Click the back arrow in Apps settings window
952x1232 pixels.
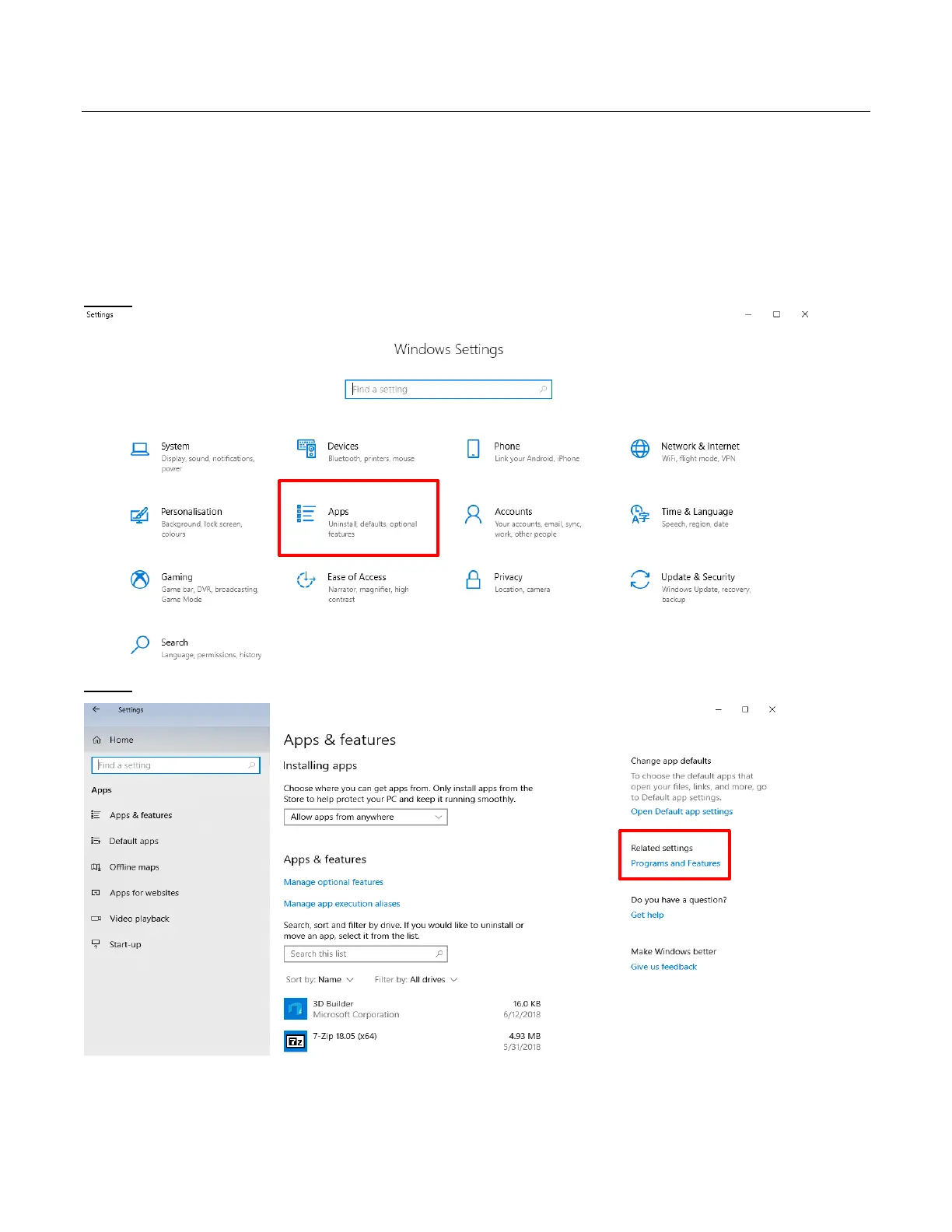96,709
